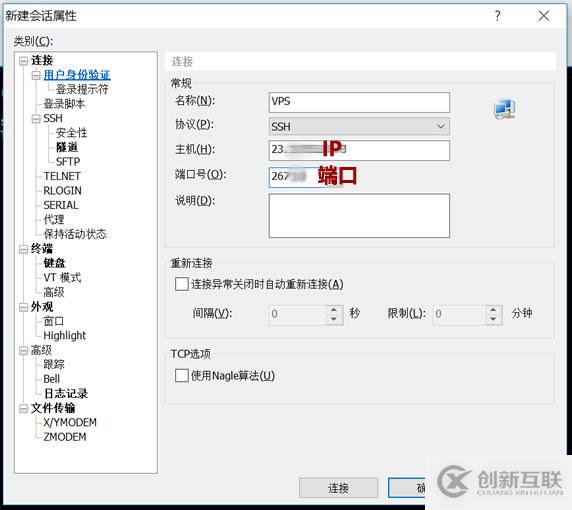Collapse the SSH tree node
Image resolution: width=572 pixels, height=510 pixels.
(x=36, y=119)
